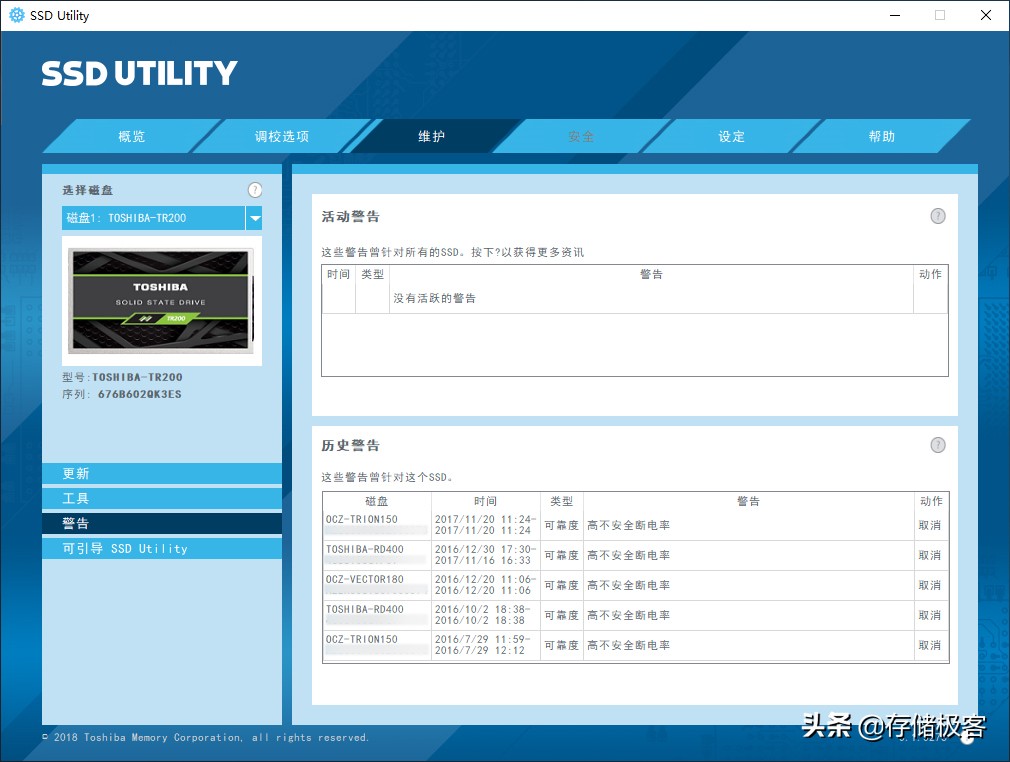Click the help icon beside 选择磁盘
The width and height of the screenshot is (1010, 762).
pyautogui.click(x=255, y=190)
